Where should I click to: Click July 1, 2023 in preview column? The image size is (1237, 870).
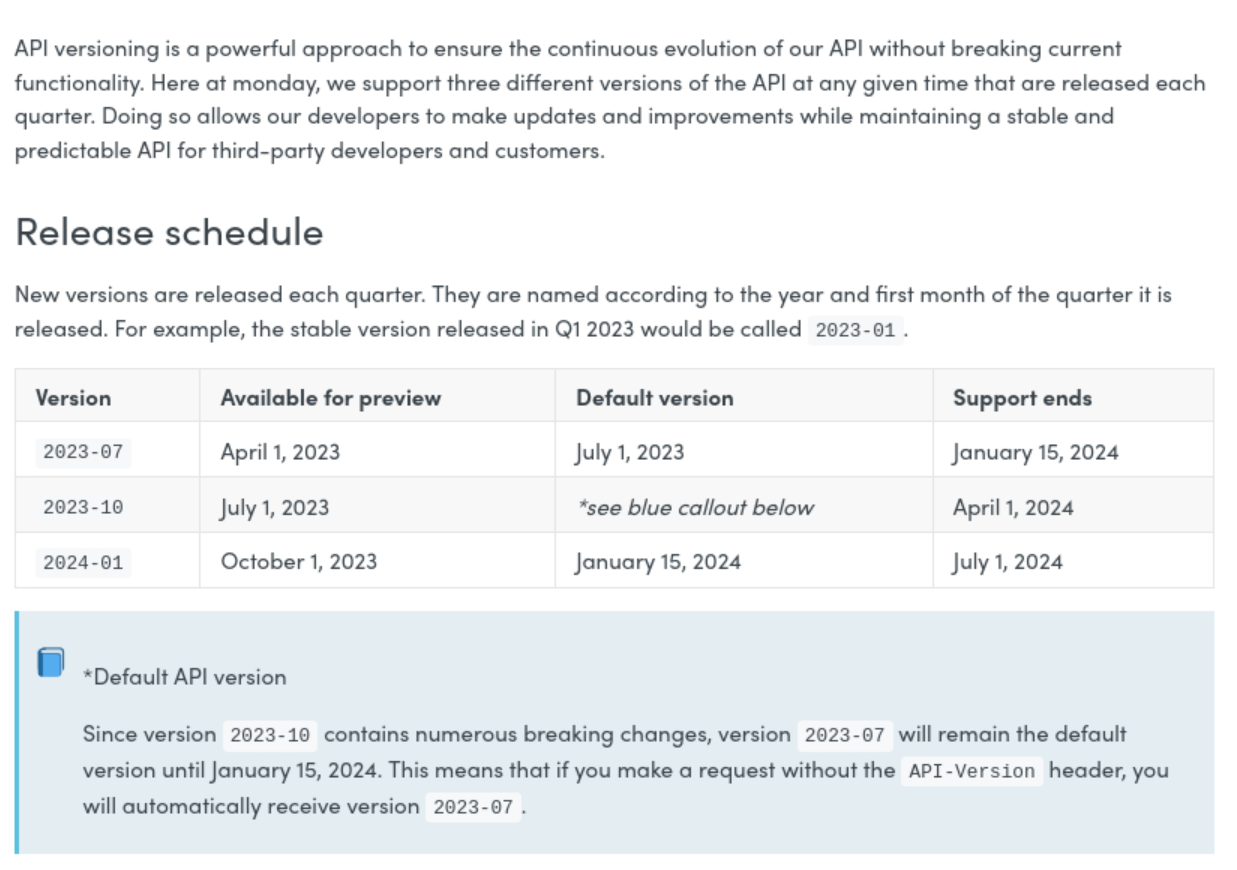pos(275,507)
